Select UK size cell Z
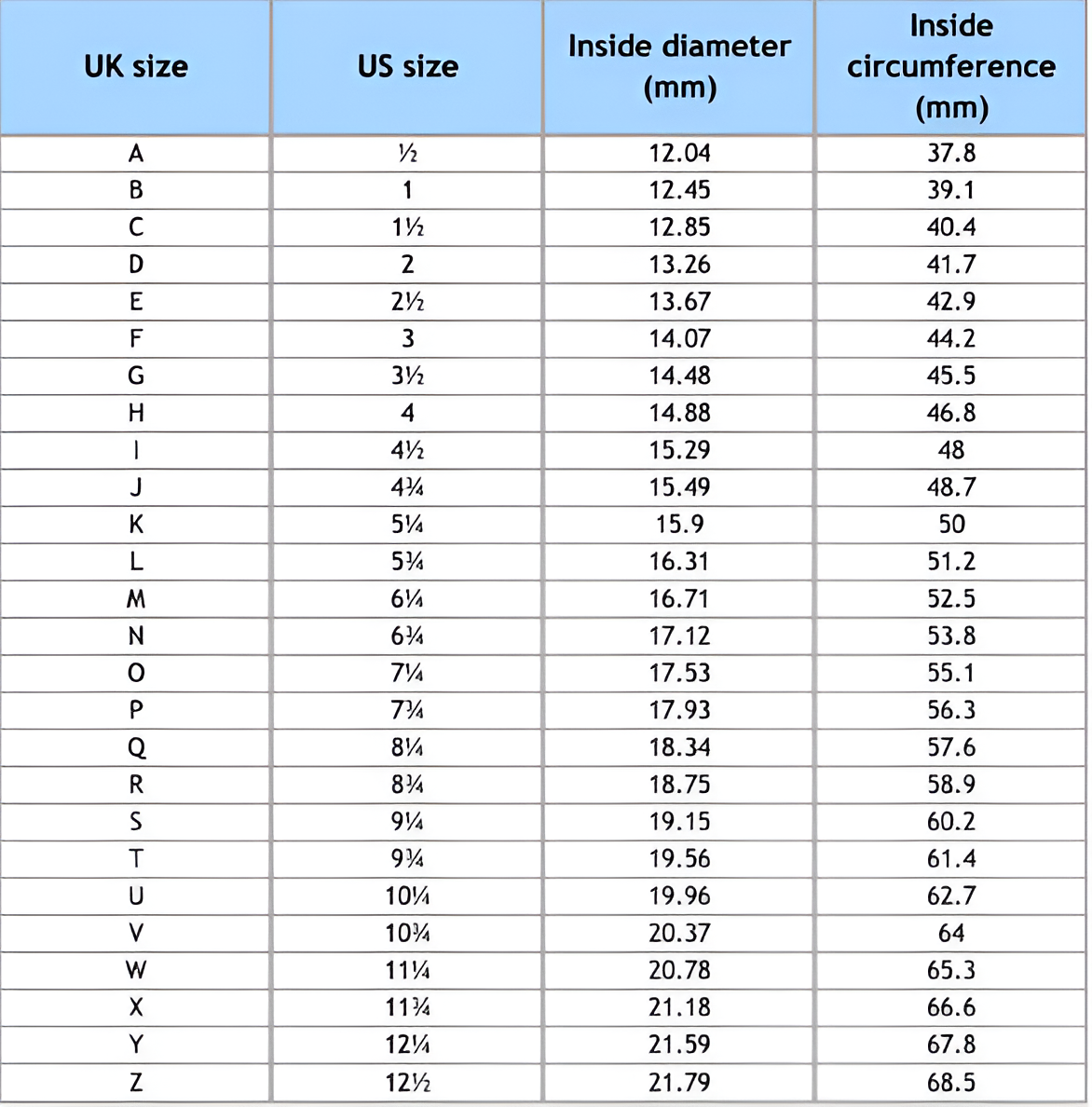 click(136, 1082)
